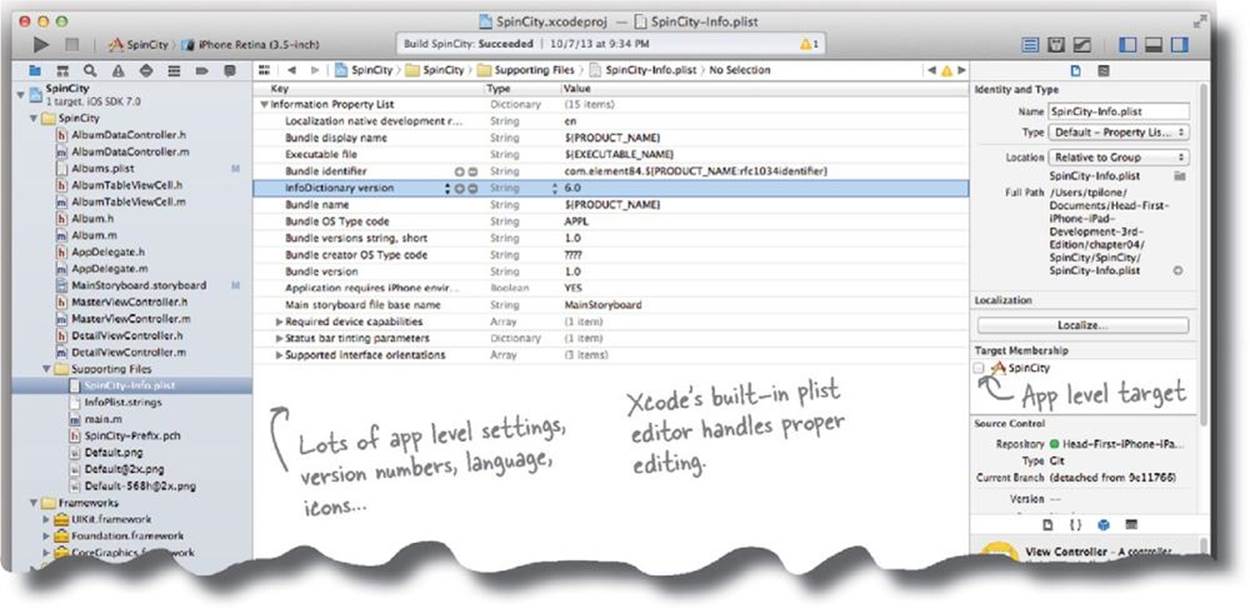1250x608 pixels.
Task: Toggle the Debug area pane
Action: pos(1153,45)
